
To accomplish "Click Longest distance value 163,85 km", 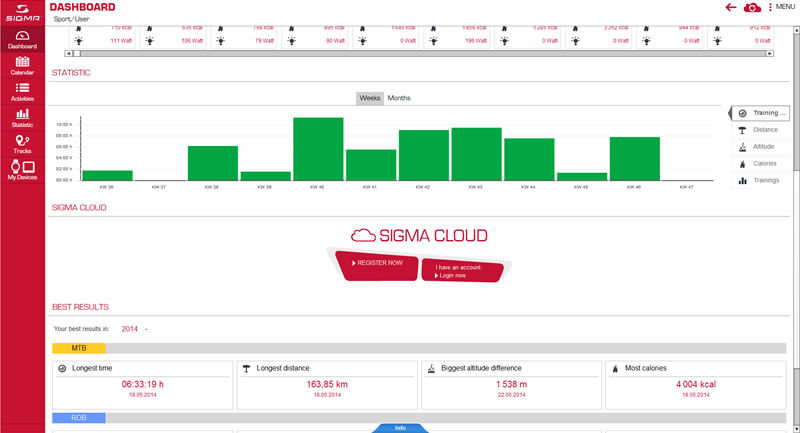I will (327, 384).
